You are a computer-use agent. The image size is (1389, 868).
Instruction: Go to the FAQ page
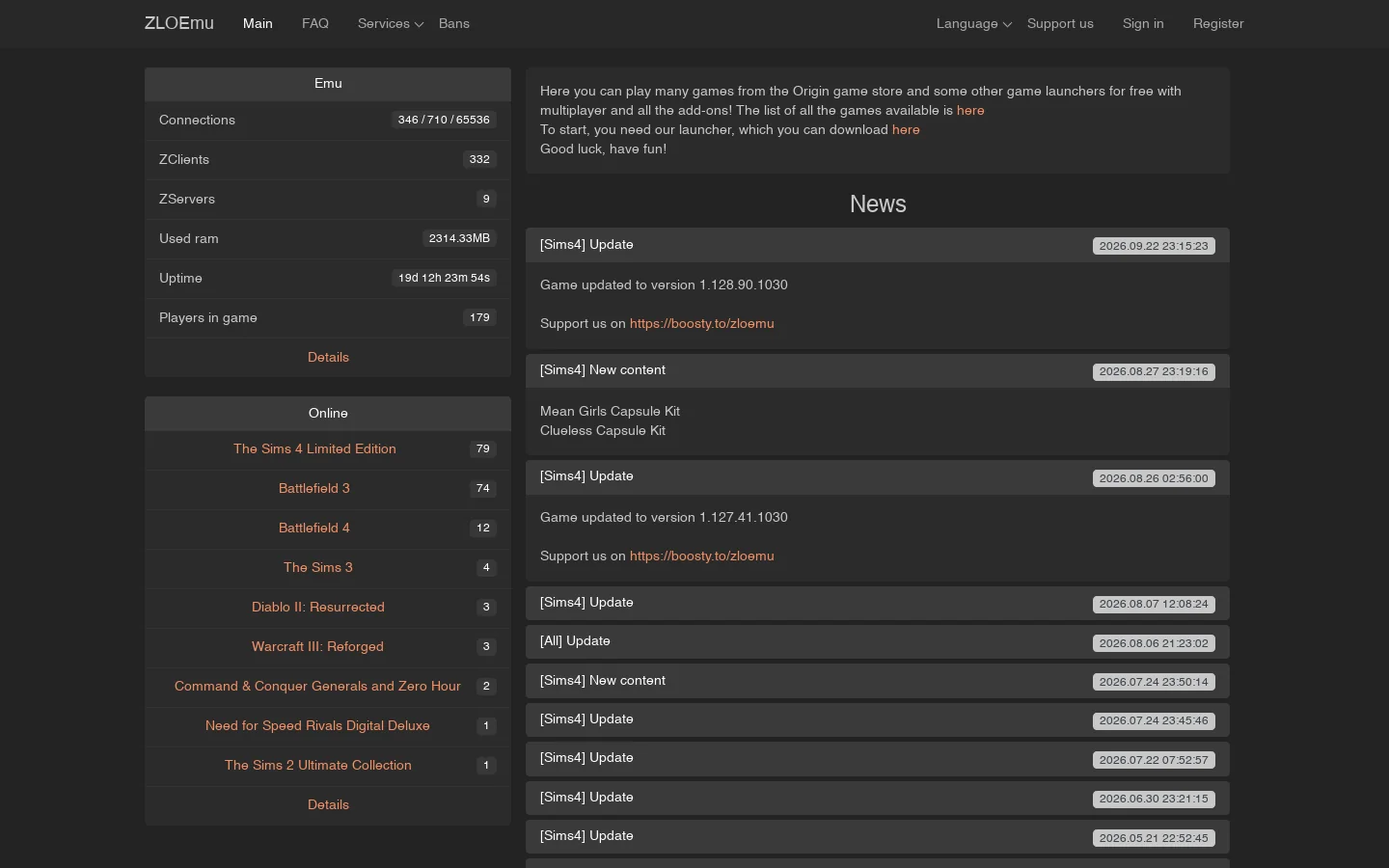pyautogui.click(x=315, y=23)
